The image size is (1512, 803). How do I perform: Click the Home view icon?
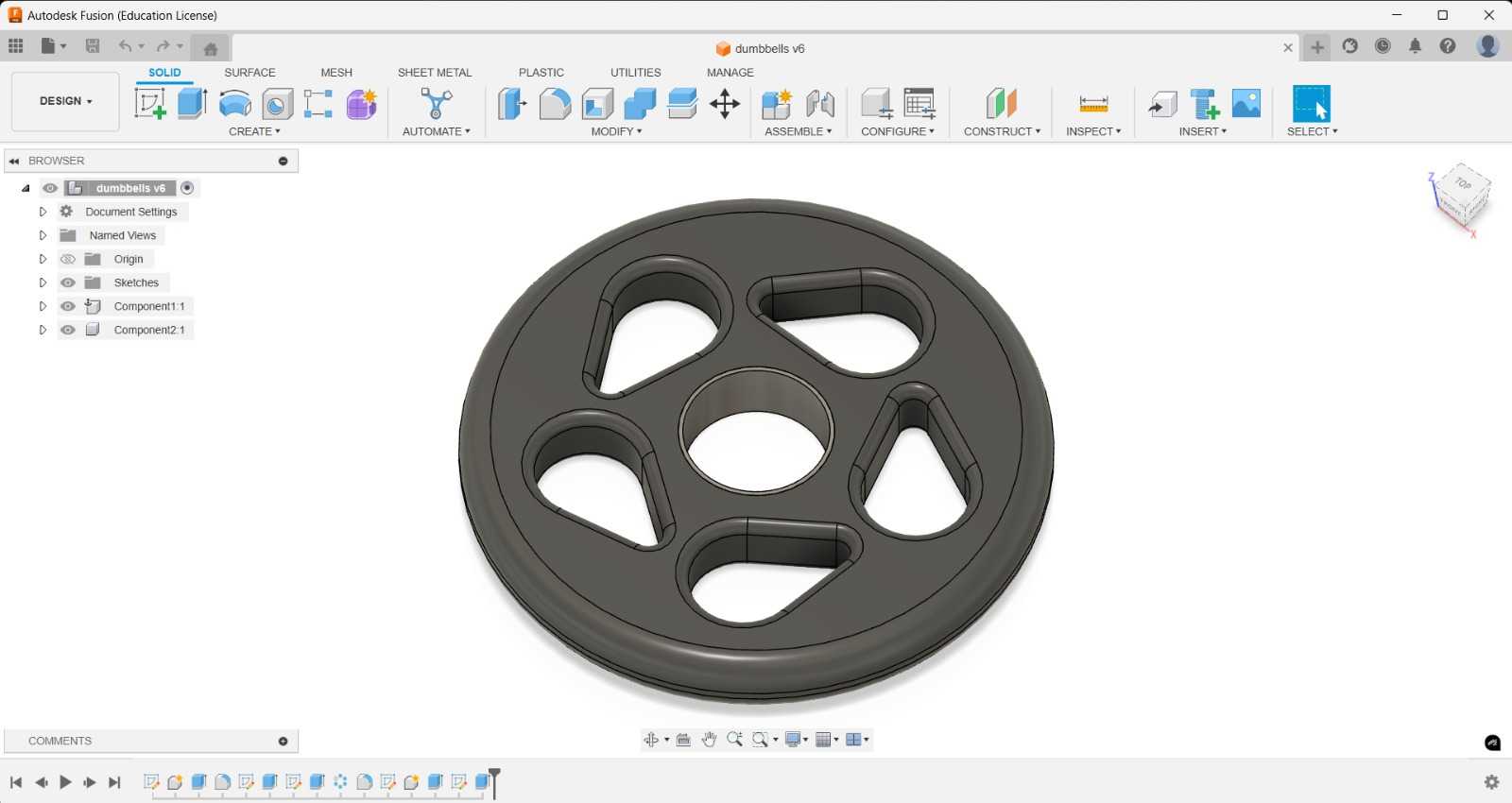211,48
